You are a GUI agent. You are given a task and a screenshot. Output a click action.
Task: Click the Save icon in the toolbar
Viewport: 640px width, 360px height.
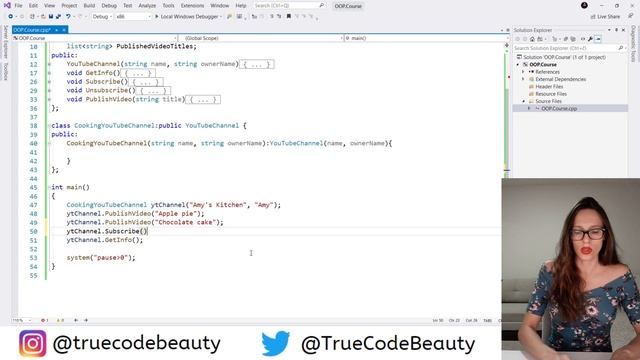(x=51, y=16)
